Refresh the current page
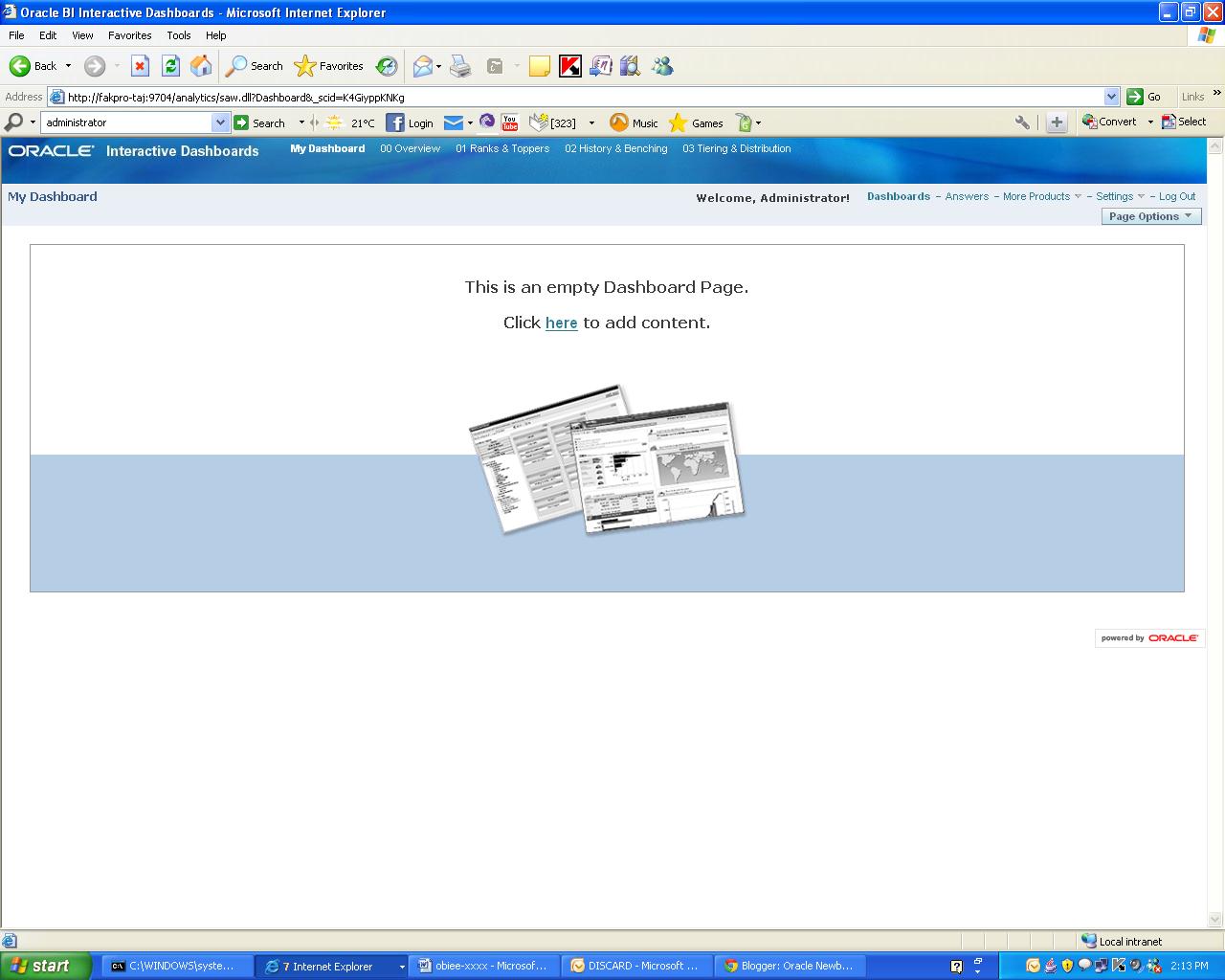The height and width of the screenshot is (980, 1225). (x=170, y=66)
